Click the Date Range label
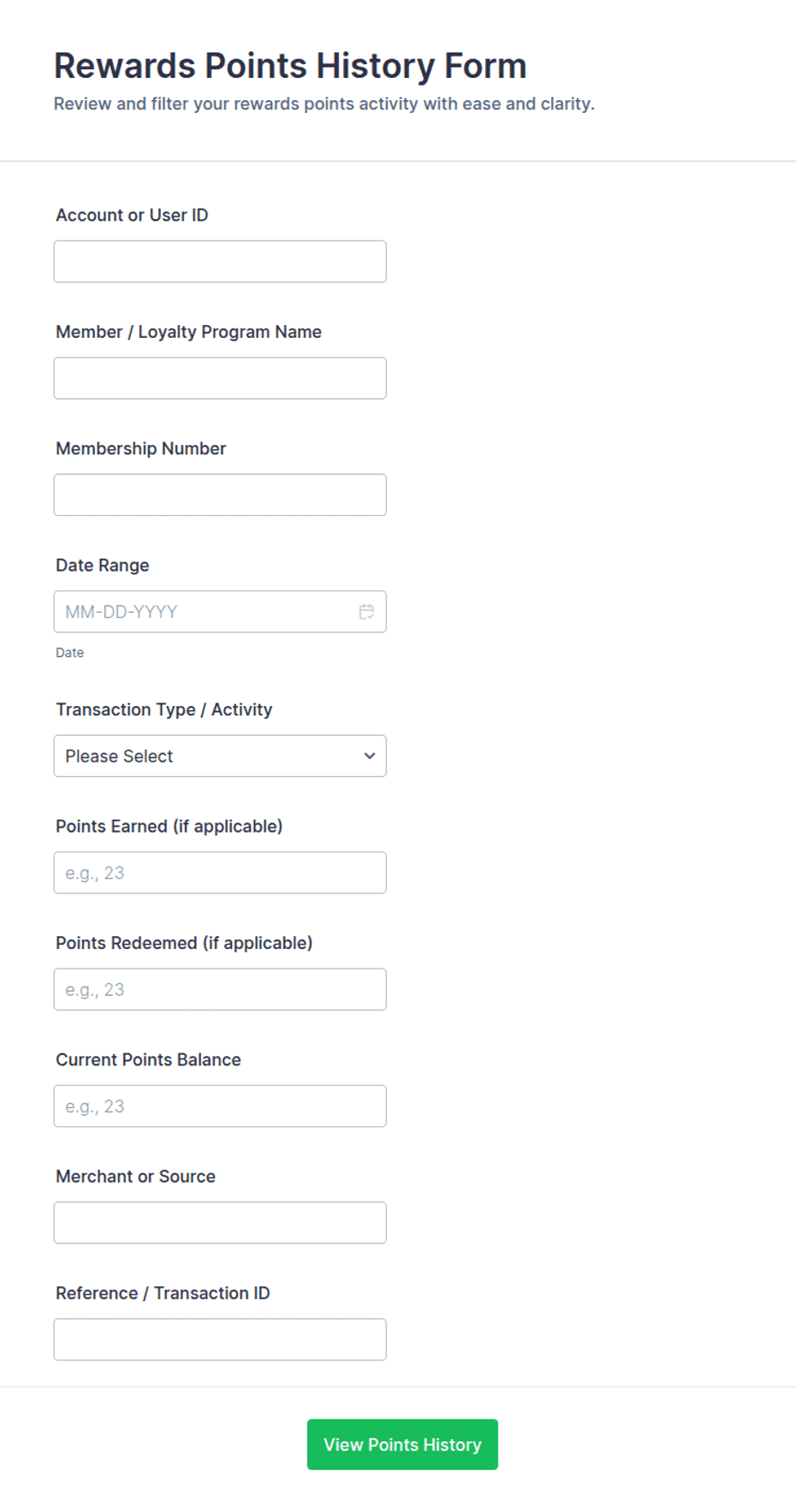Screen dimensions: 796x1512 click(x=103, y=566)
